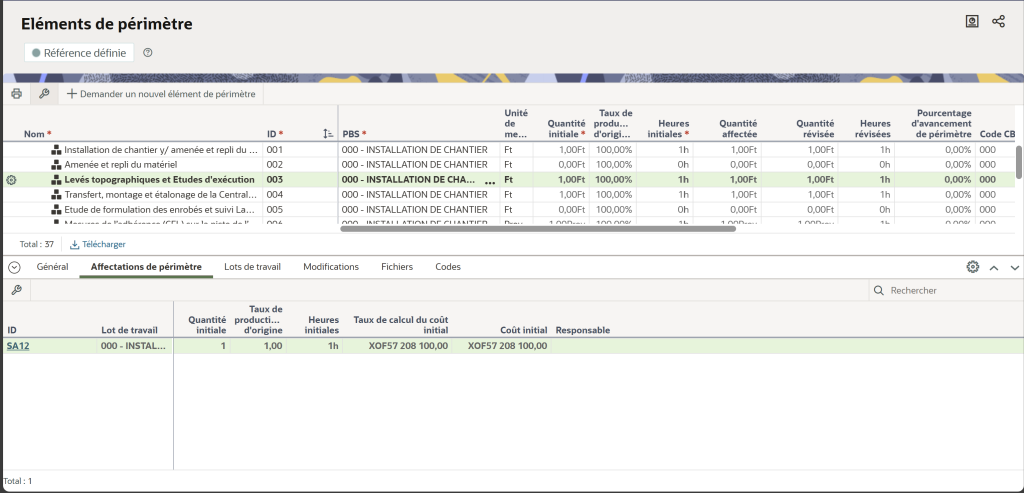Click the ID column sort icon
Viewport: 1024px width, 493px height.
(x=328, y=133)
